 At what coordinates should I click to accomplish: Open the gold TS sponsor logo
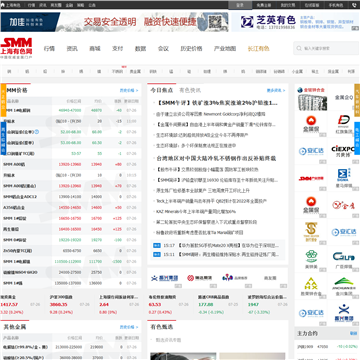(x=311, y=232)
